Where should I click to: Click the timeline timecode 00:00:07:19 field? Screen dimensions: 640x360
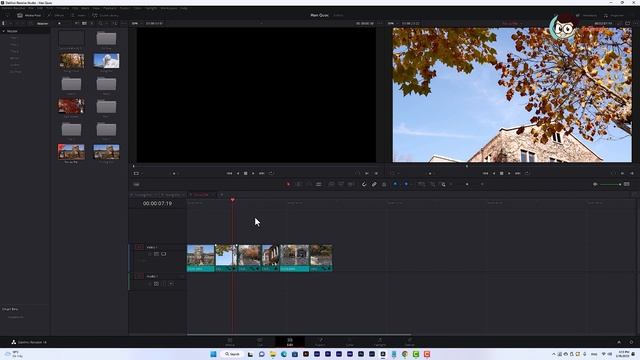point(157,203)
